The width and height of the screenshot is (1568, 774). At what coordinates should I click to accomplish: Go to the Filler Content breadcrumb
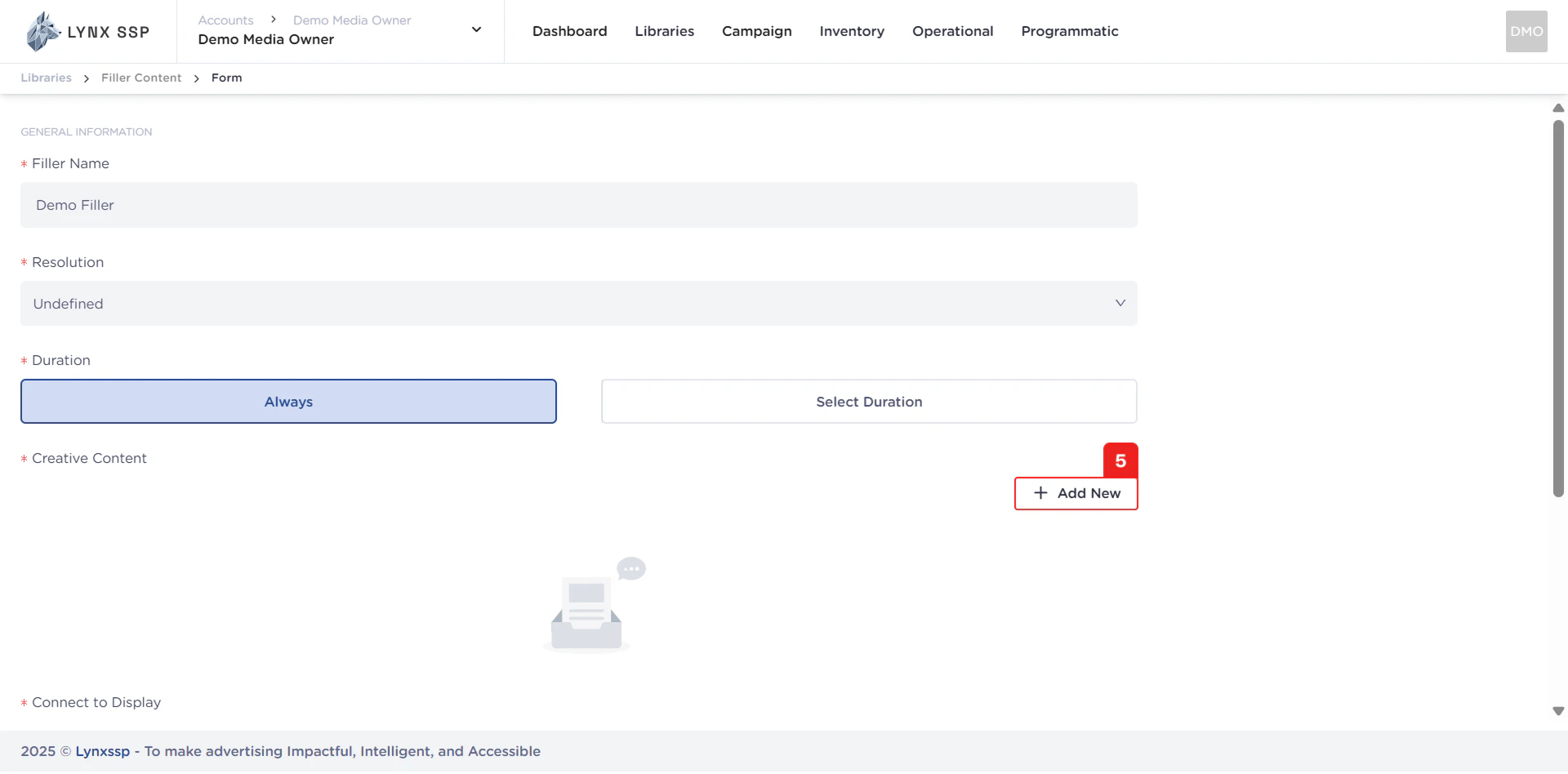(x=141, y=78)
